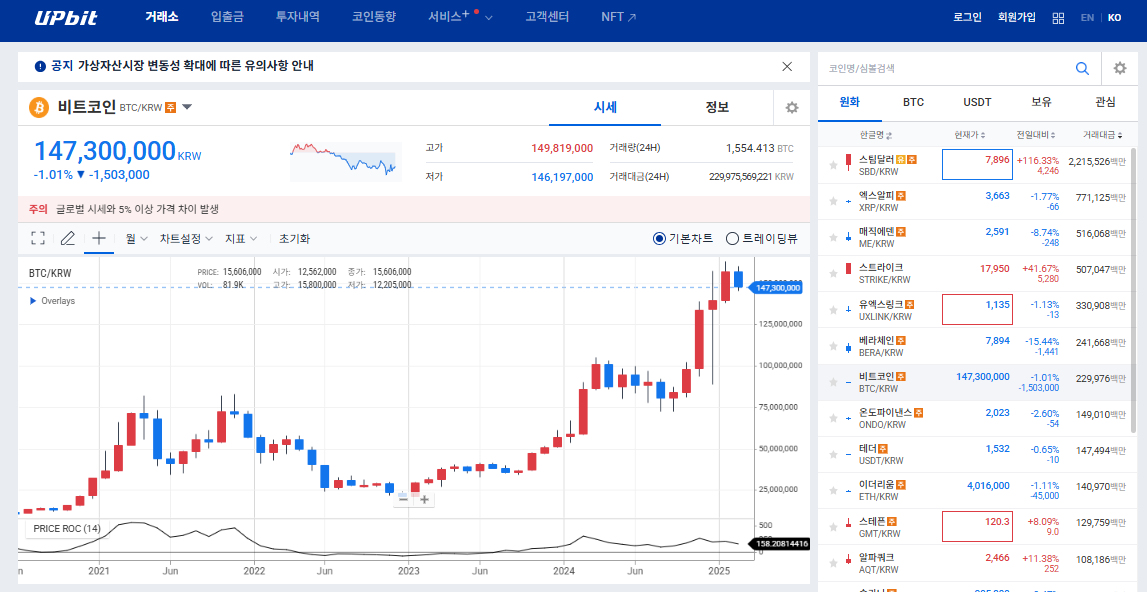Switch language to EN

click(1088, 18)
